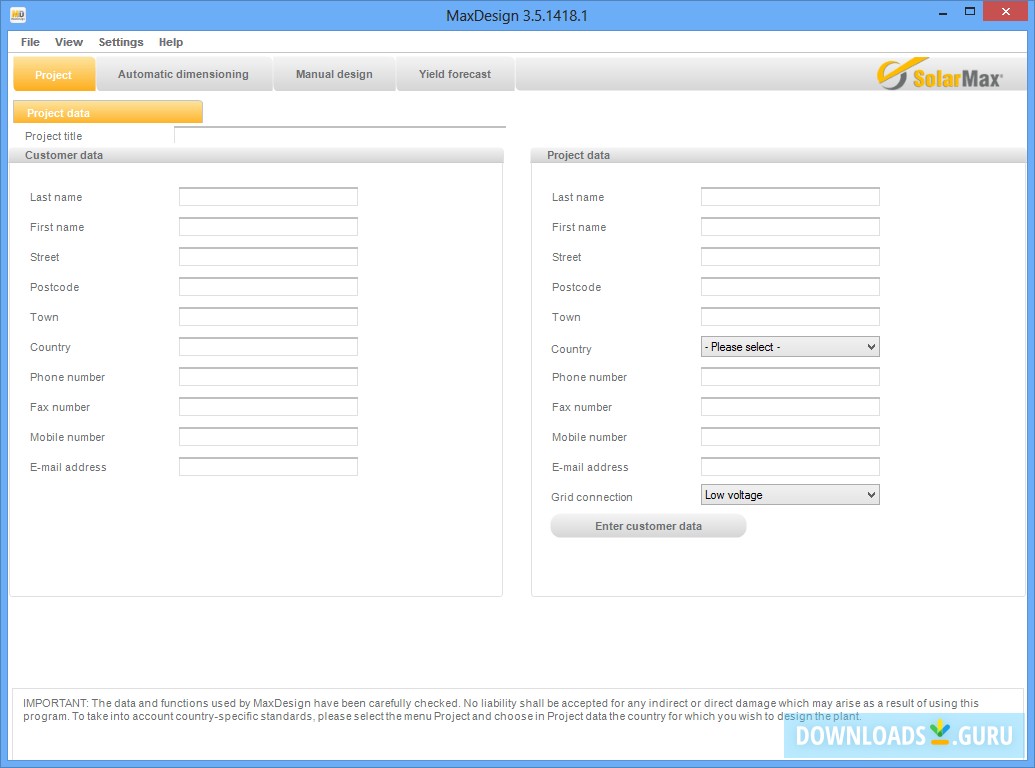This screenshot has height=768, width=1035.
Task: Click the Customer data Country field
Action: point(268,347)
